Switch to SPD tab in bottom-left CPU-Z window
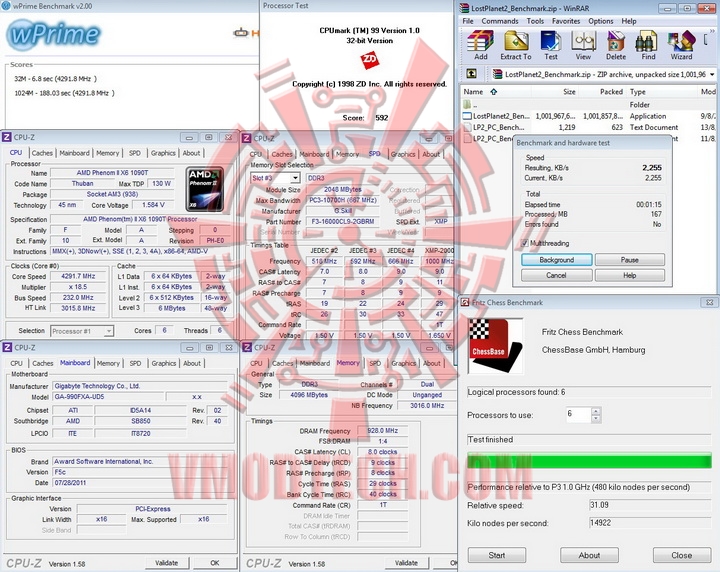The height and width of the screenshot is (572, 720). 135,363
